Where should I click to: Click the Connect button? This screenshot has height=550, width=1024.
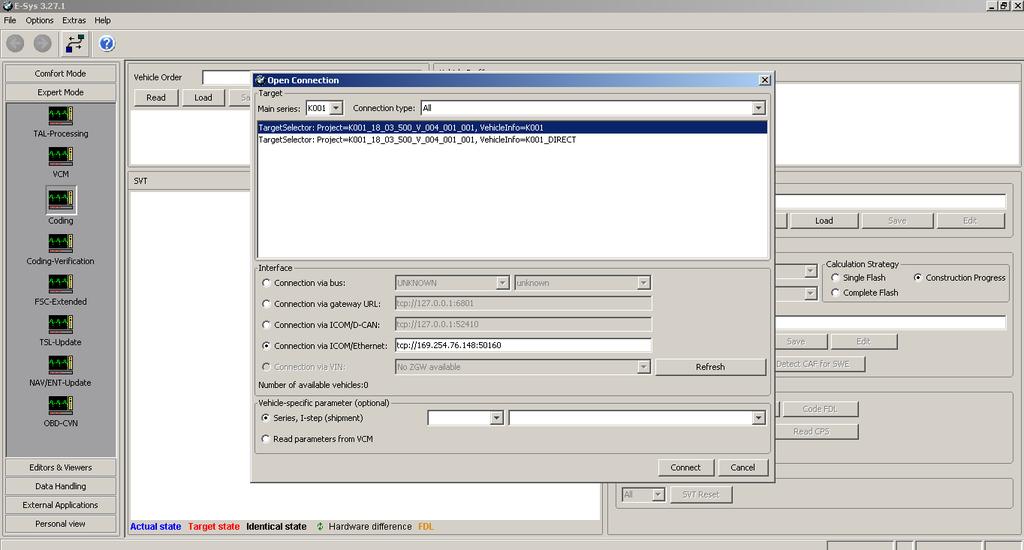pyautogui.click(x=685, y=467)
